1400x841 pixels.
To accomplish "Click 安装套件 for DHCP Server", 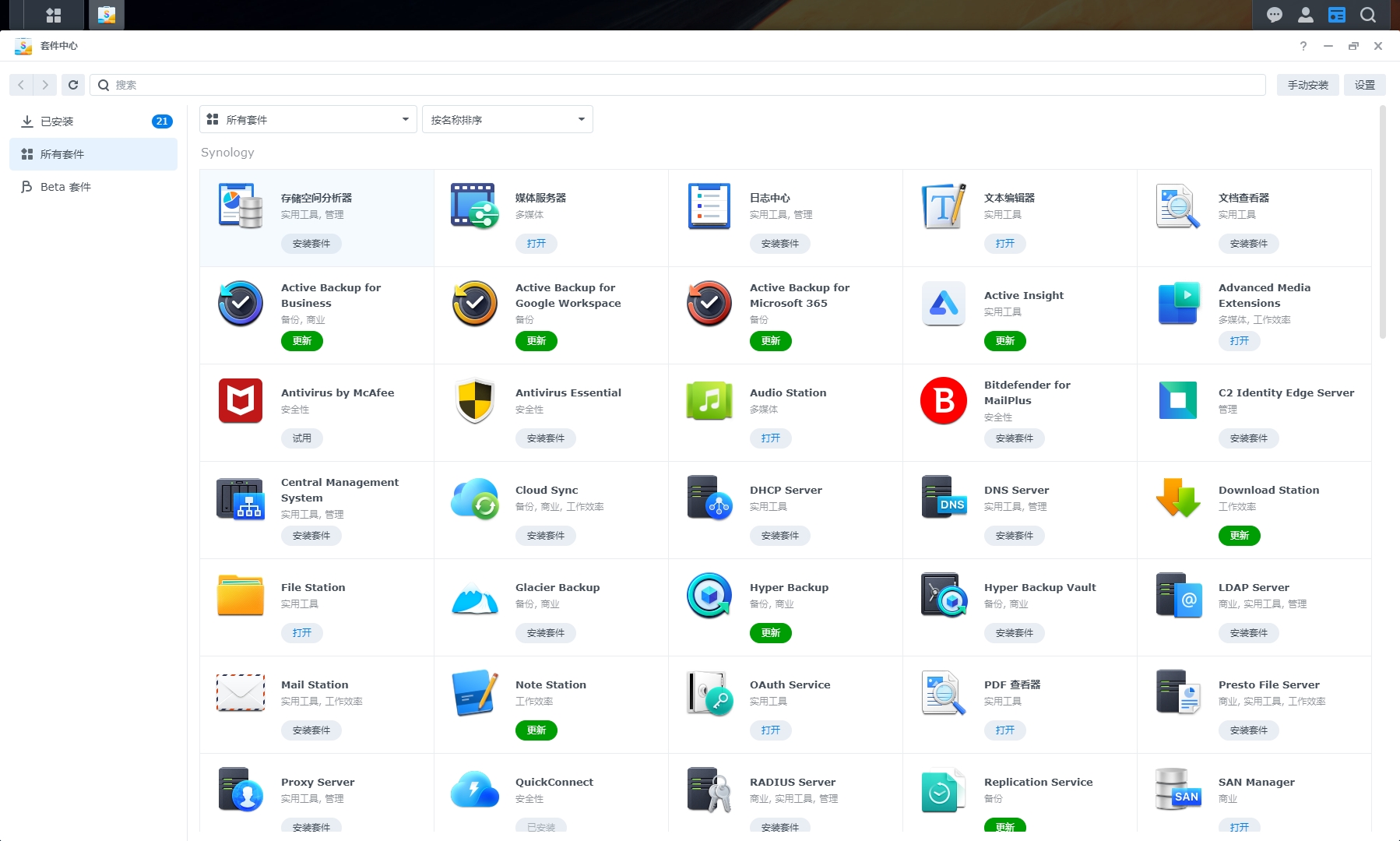I will click(x=780, y=536).
